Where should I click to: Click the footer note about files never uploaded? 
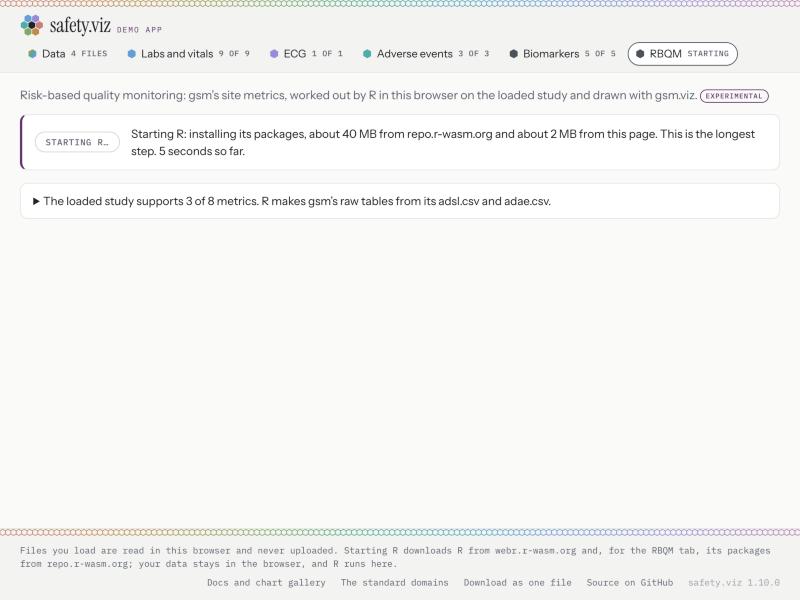[x=395, y=557]
